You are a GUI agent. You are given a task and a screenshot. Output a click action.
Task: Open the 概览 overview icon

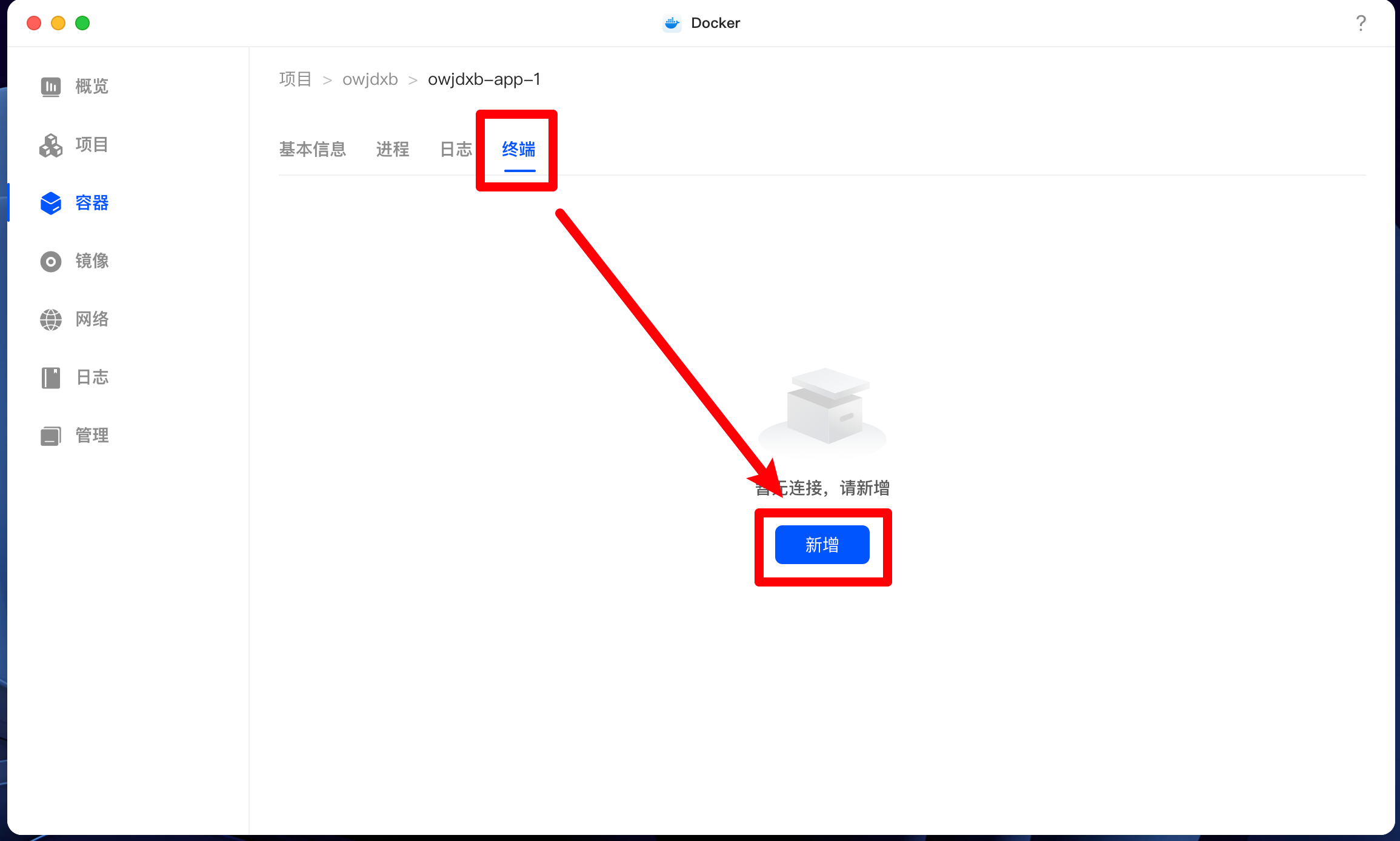[51, 87]
